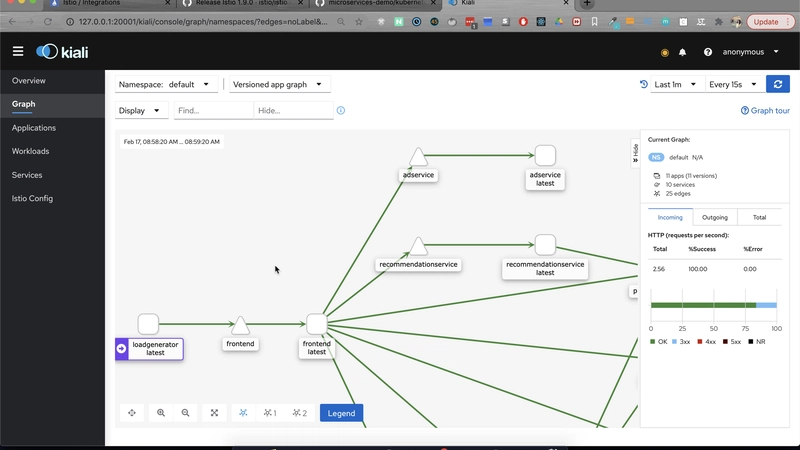Switch to the Outgoing tab
This screenshot has width=800, height=450.
click(x=714, y=217)
